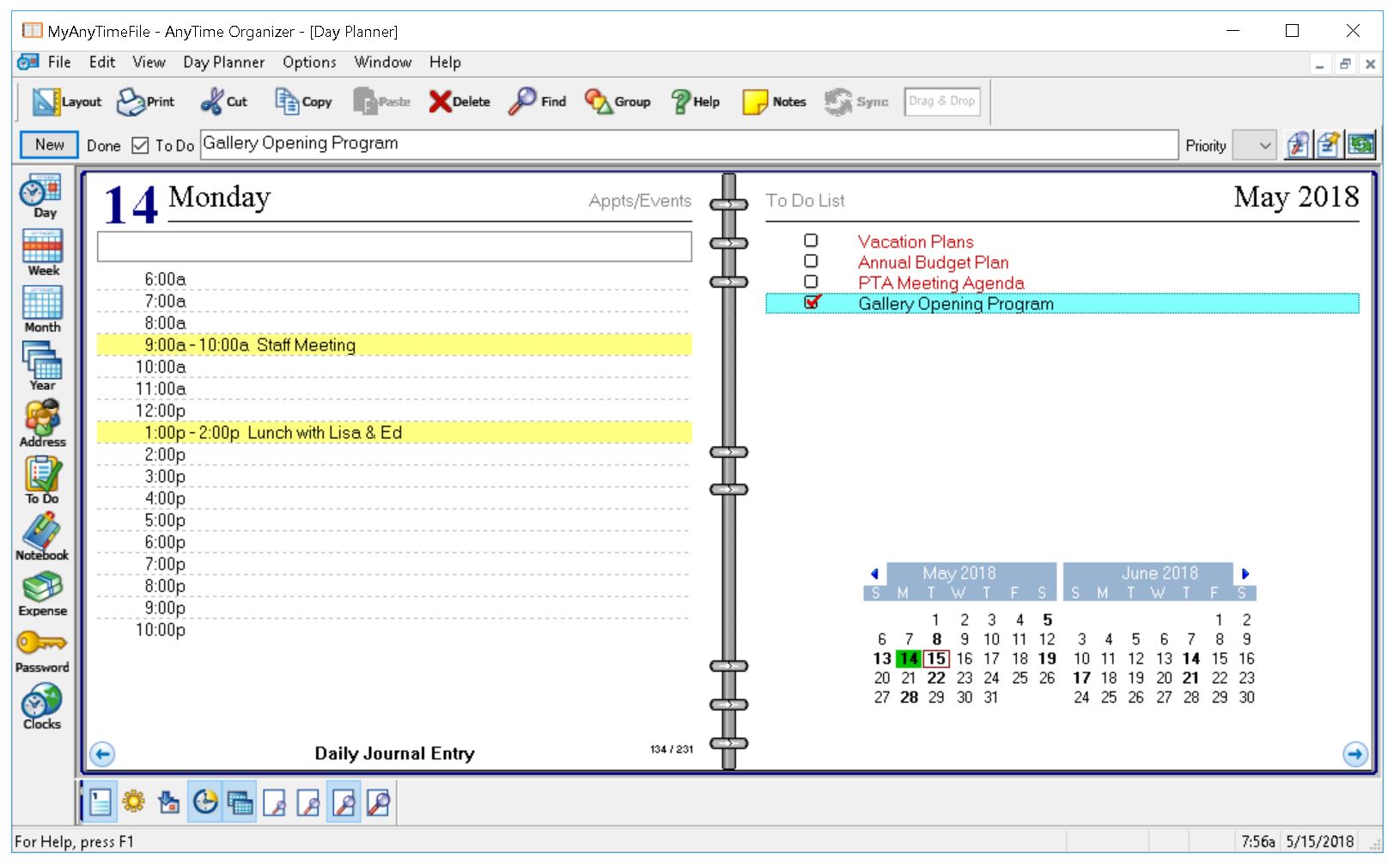The image size is (1400, 866).
Task: Select the Notes toolbar icon
Action: click(773, 101)
